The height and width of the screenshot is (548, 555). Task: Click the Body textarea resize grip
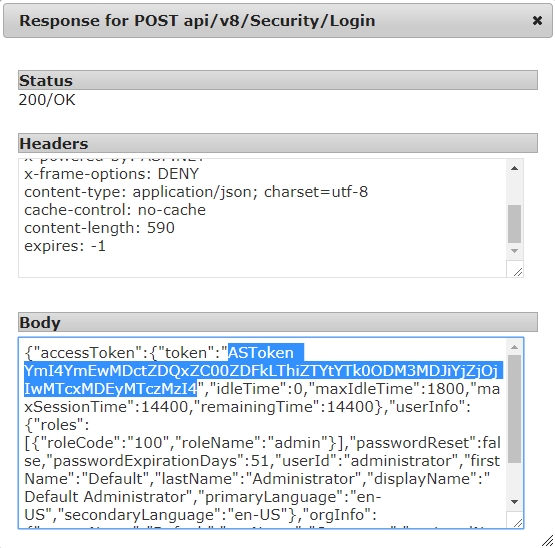pos(517,522)
